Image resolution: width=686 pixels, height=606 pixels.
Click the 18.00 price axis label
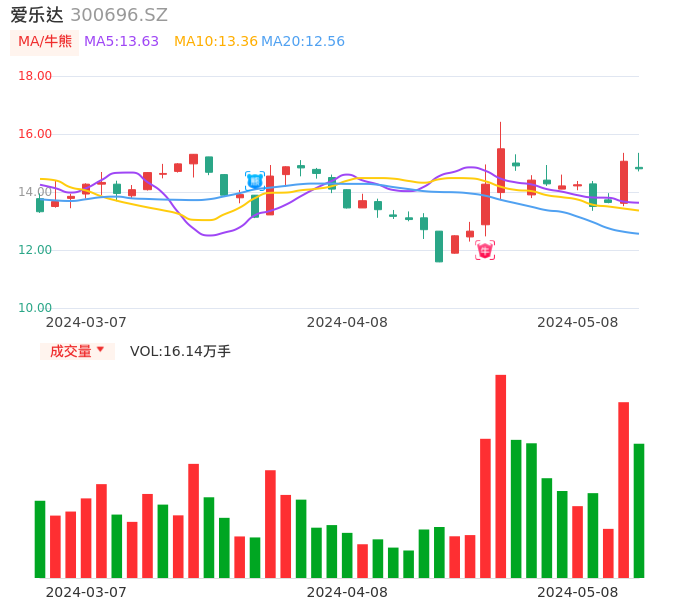tap(35, 76)
